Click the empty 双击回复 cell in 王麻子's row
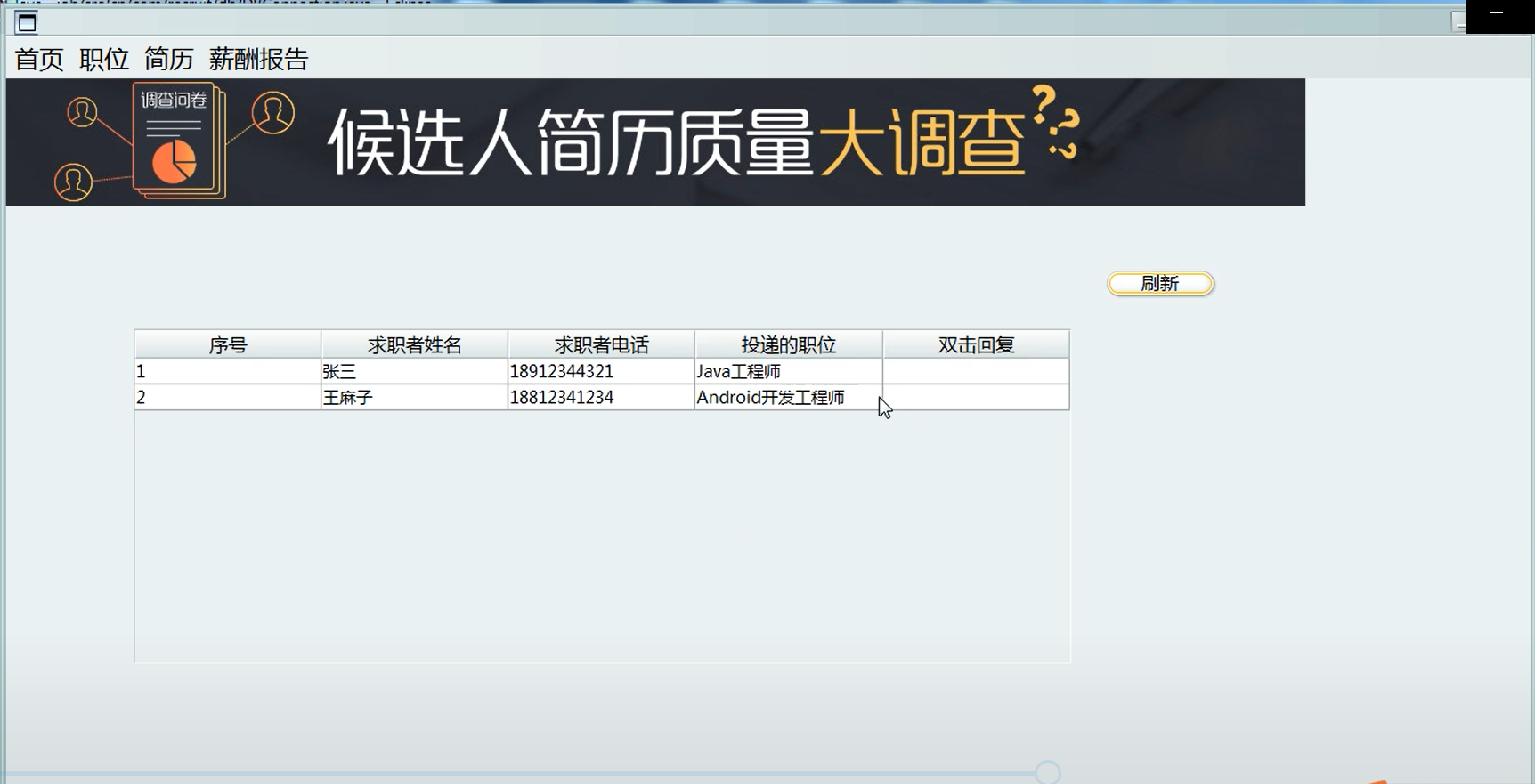Viewport: 1535px width, 784px height. (x=976, y=397)
